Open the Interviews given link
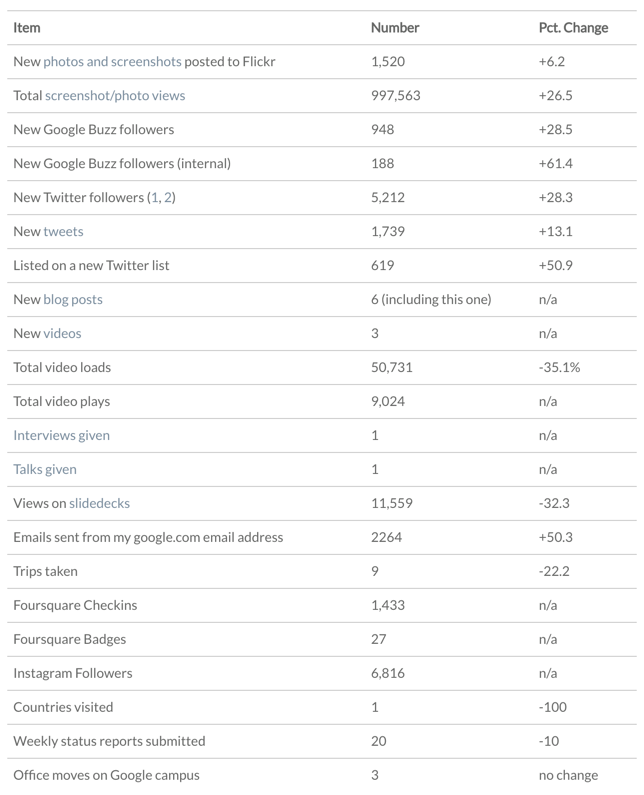The height and width of the screenshot is (795, 644). 61,436
